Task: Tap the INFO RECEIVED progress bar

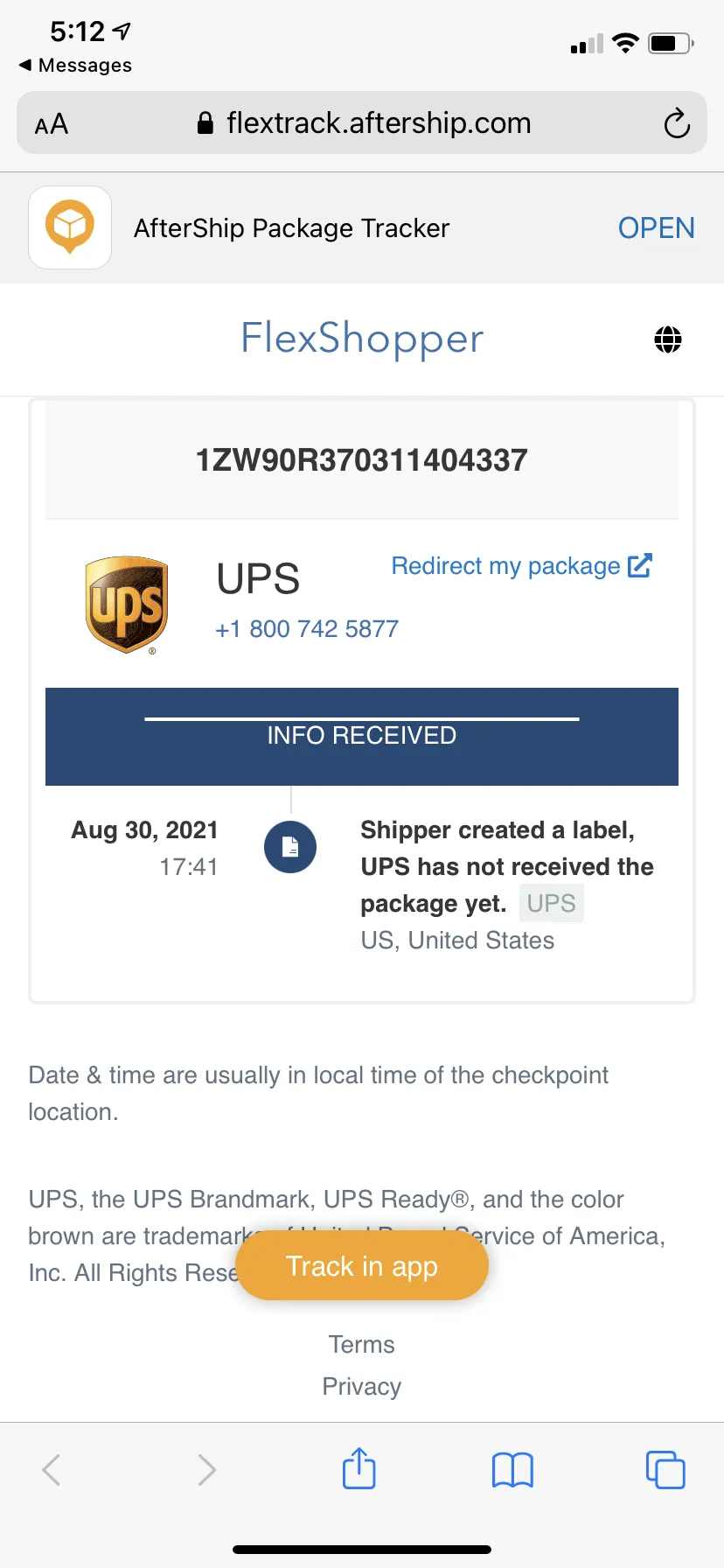Action: (x=362, y=736)
